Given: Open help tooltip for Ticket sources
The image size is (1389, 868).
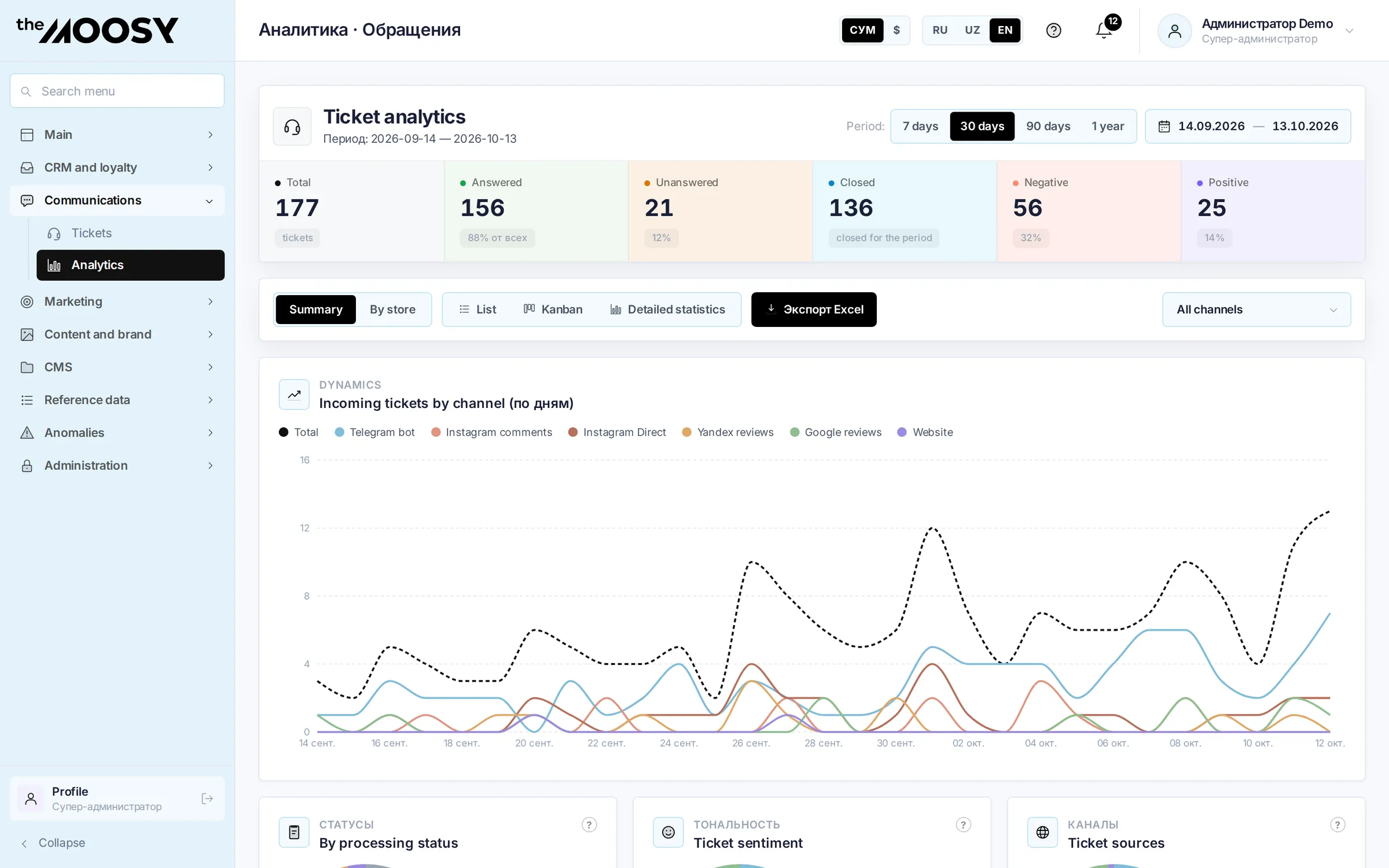Looking at the screenshot, I should (x=1337, y=825).
